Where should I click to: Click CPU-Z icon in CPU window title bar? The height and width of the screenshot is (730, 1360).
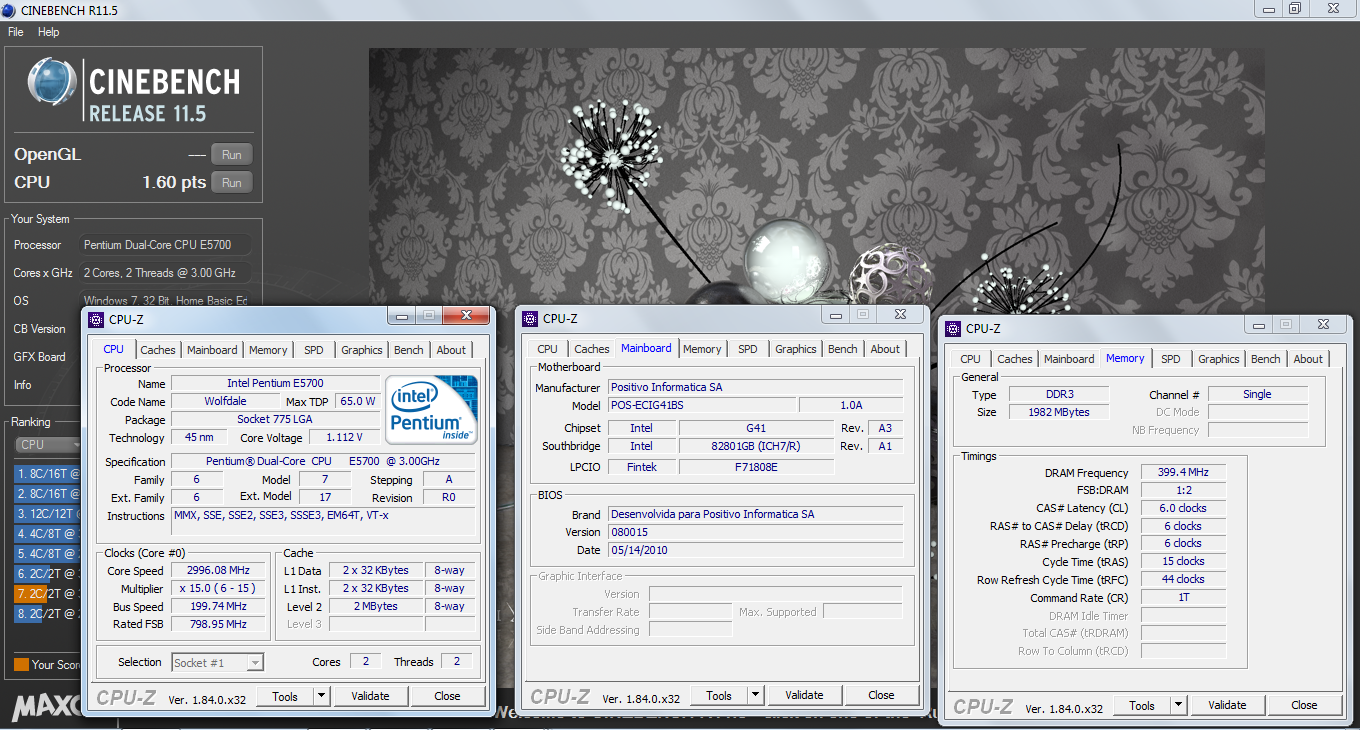point(96,320)
